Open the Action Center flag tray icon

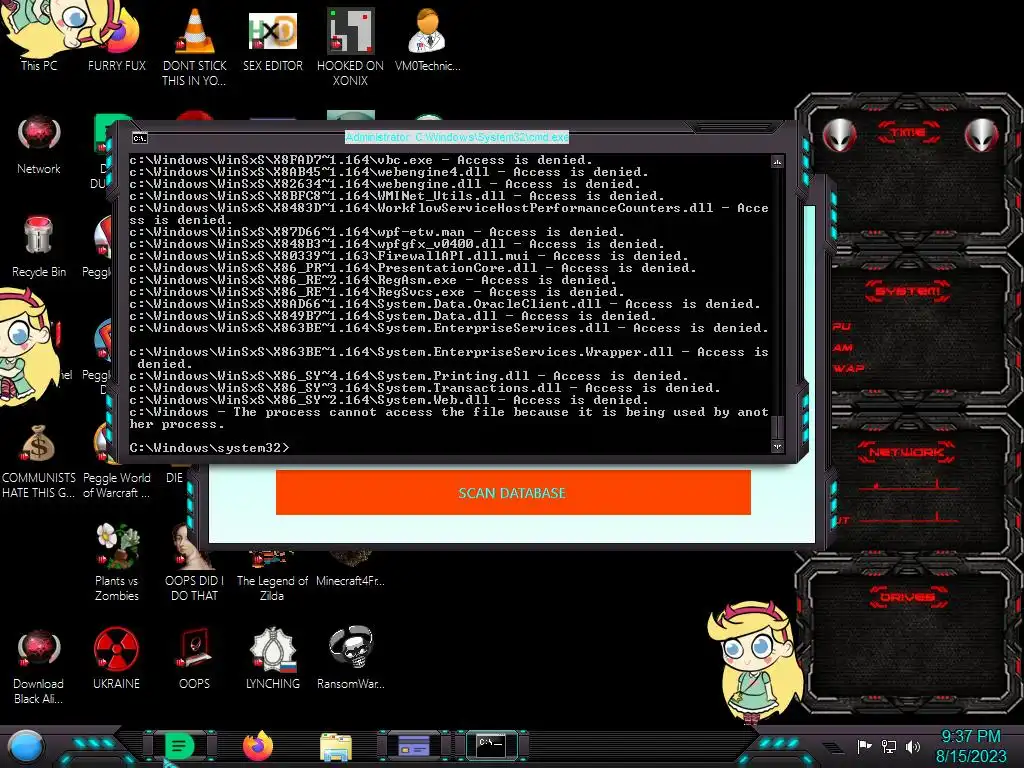tap(864, 746)
